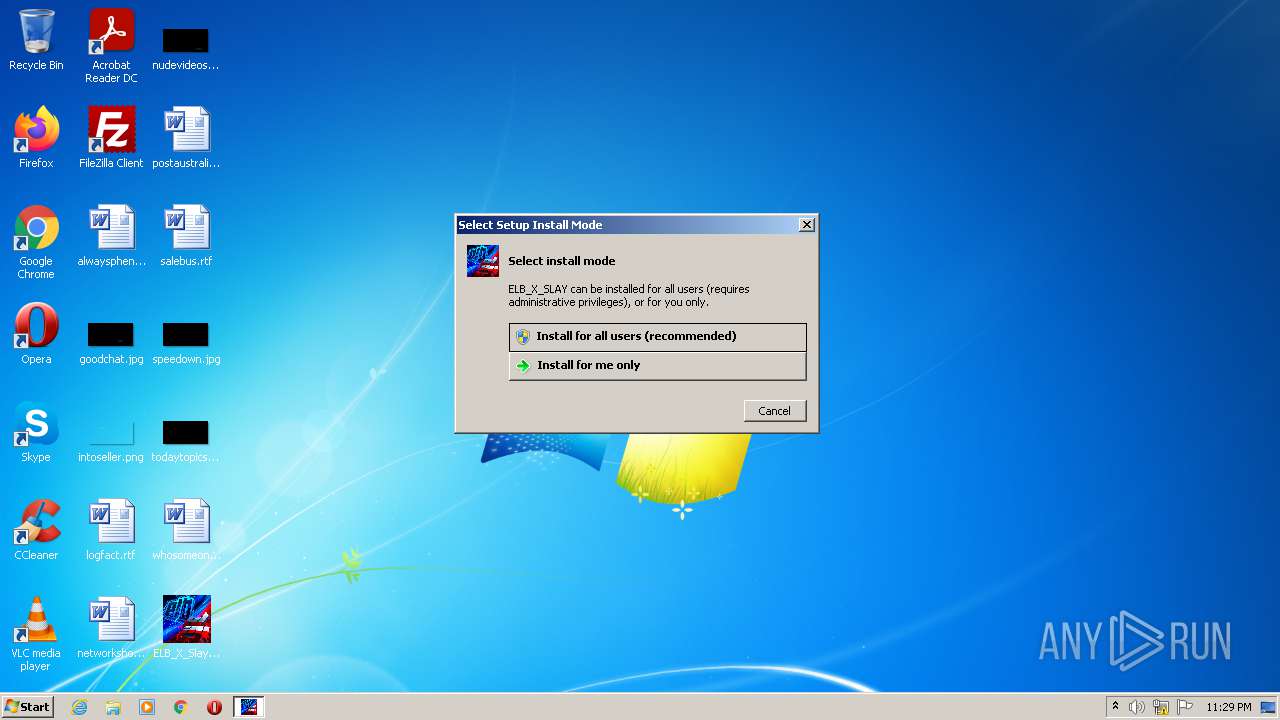The width and height of the screenshot is (1280, 720).
Task: Open the Recycle Bin desktop icon
Action: click(x=36, y=40)
